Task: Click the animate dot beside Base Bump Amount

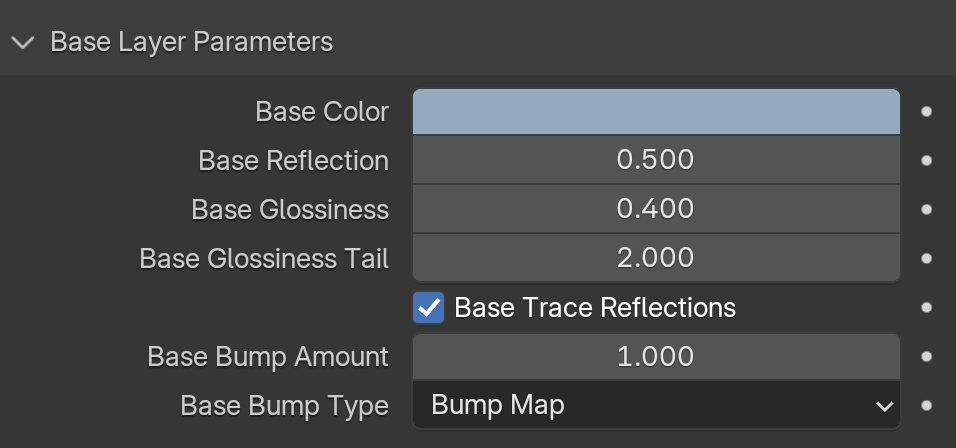Action: click(x=927, y=357)
